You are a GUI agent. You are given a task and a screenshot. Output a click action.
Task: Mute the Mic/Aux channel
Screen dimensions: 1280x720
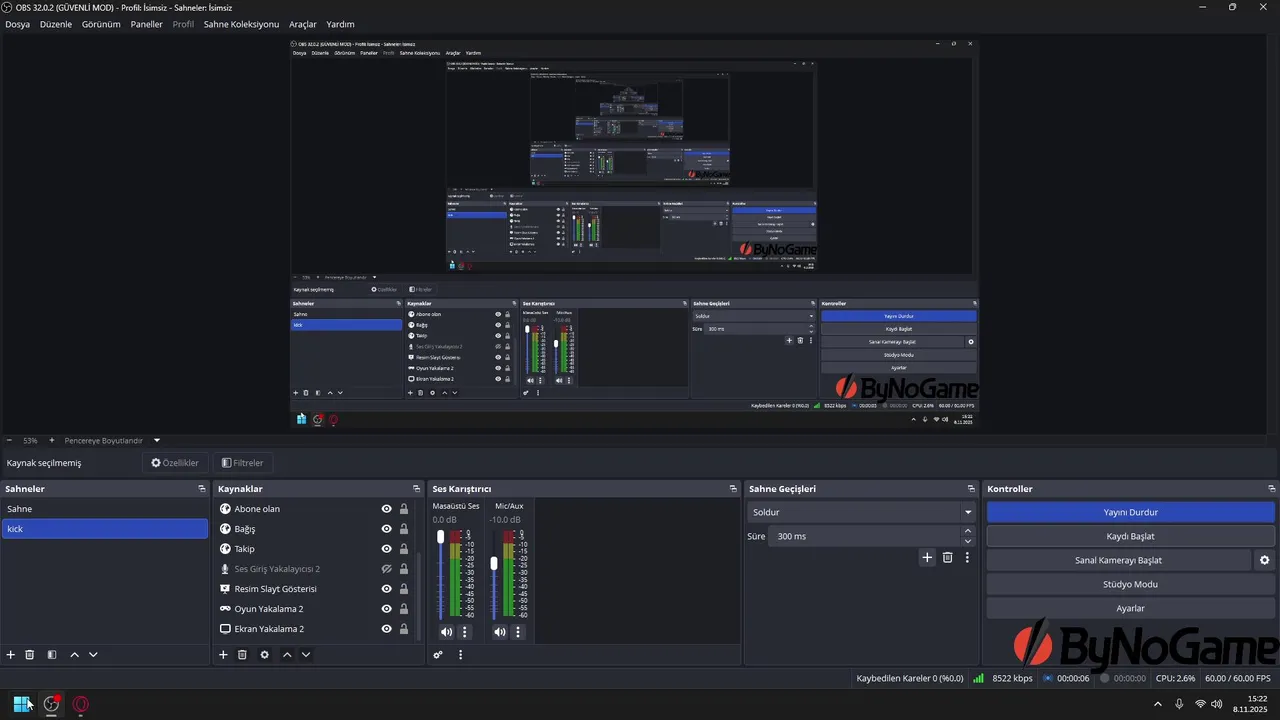499,632
